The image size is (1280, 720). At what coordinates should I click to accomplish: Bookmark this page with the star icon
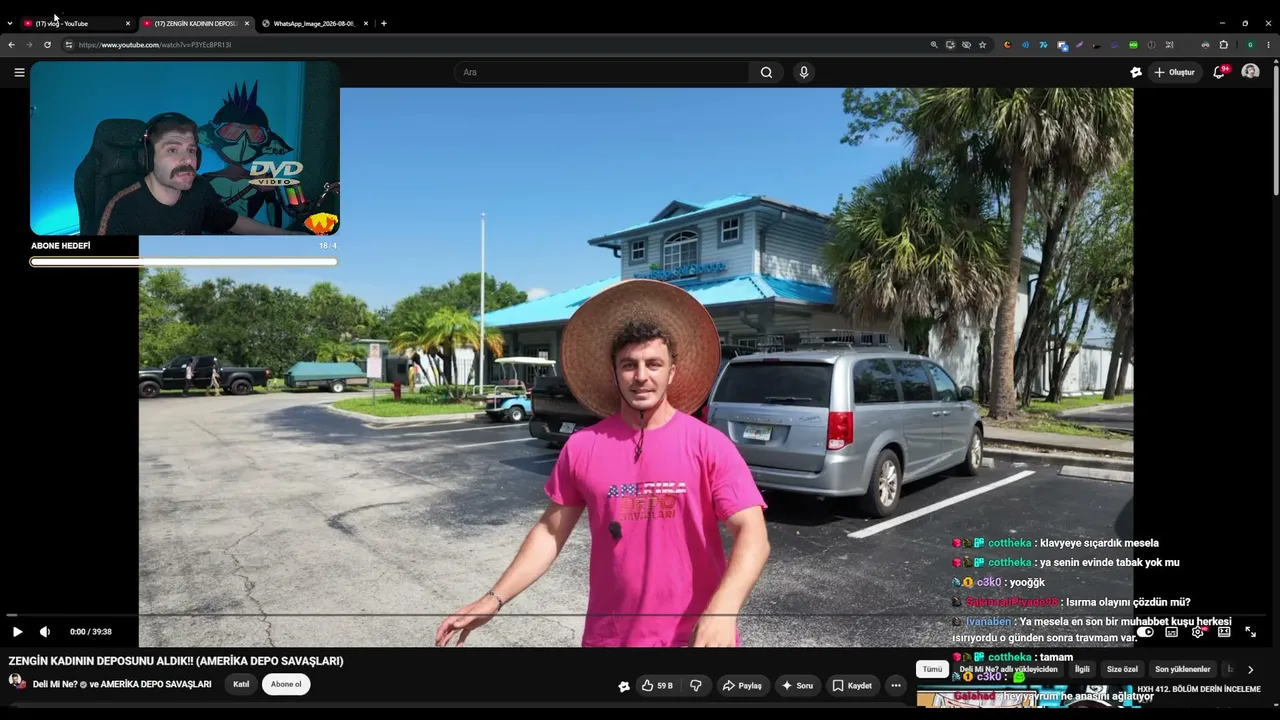(983, 45)
